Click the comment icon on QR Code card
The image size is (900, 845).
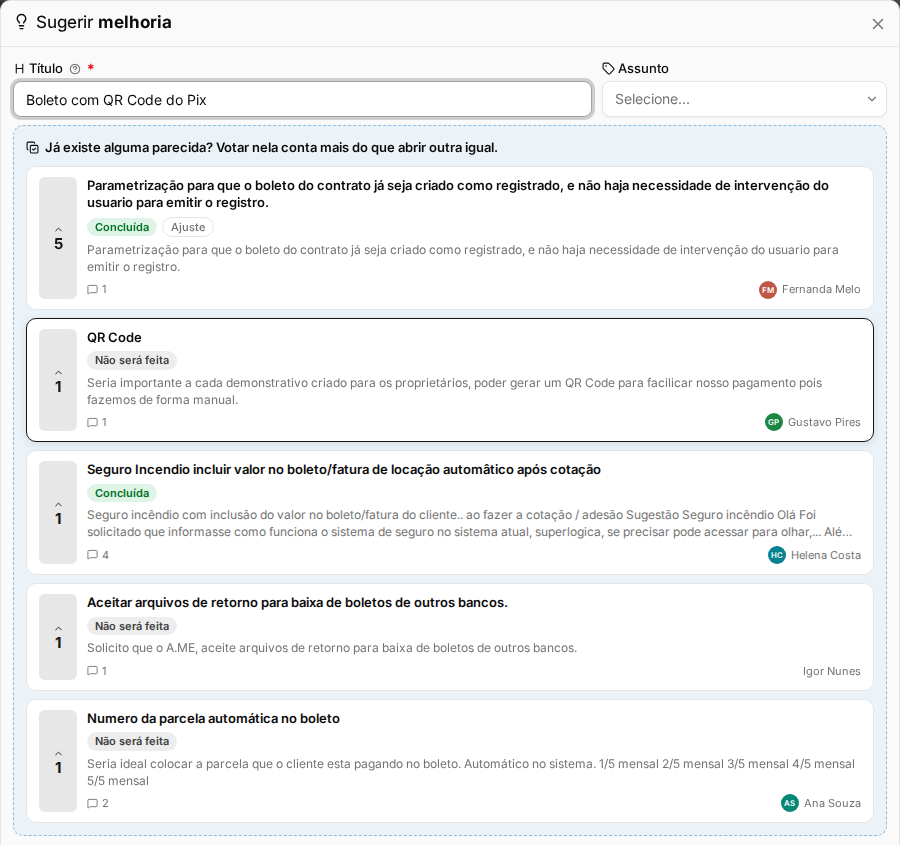pos(92,422)
